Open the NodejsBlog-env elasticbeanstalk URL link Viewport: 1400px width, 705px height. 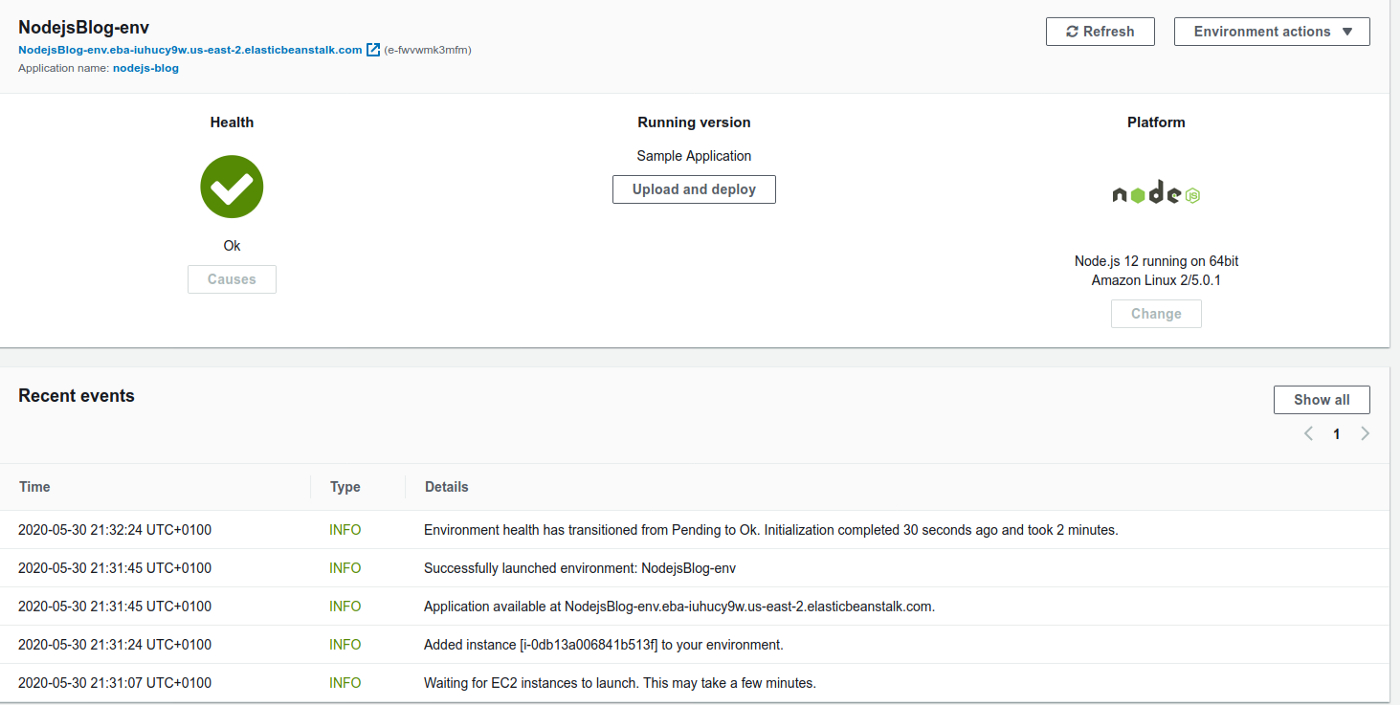point(190,50)
